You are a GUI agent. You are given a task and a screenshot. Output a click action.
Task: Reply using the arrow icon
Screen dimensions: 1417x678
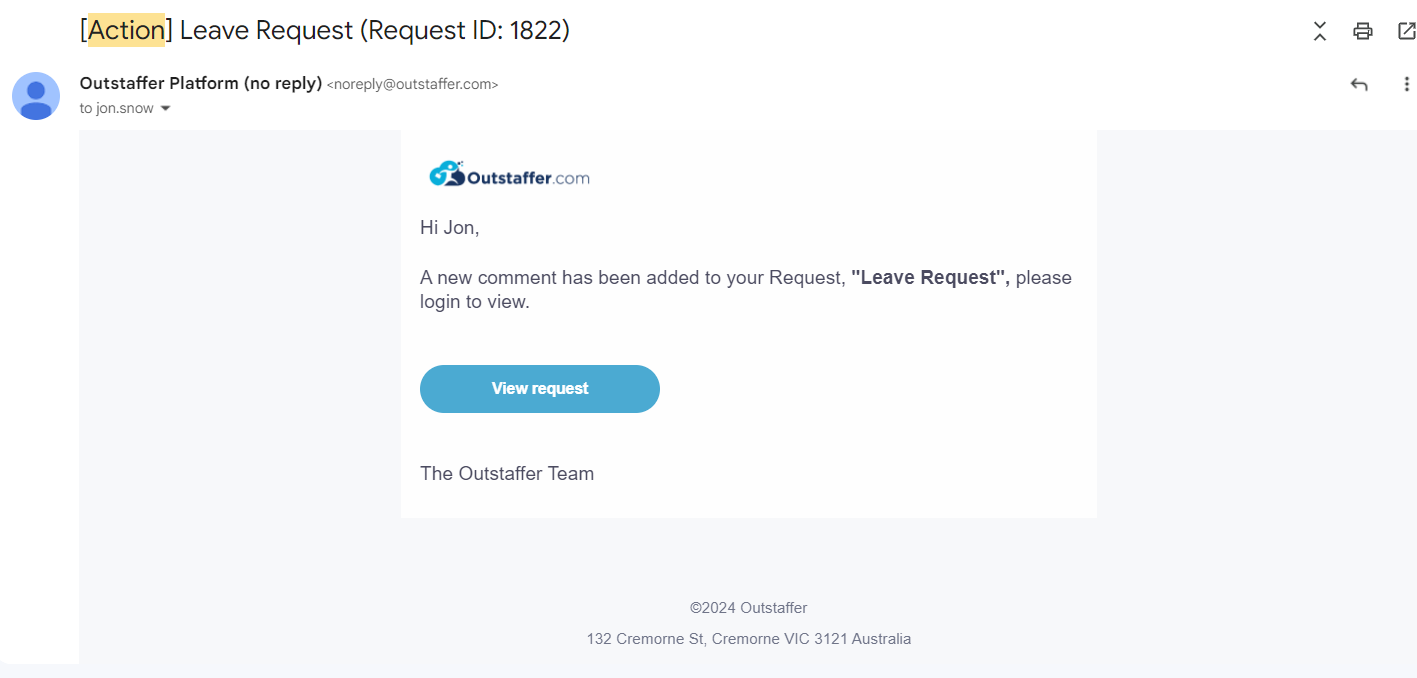tap(1359, 85)
